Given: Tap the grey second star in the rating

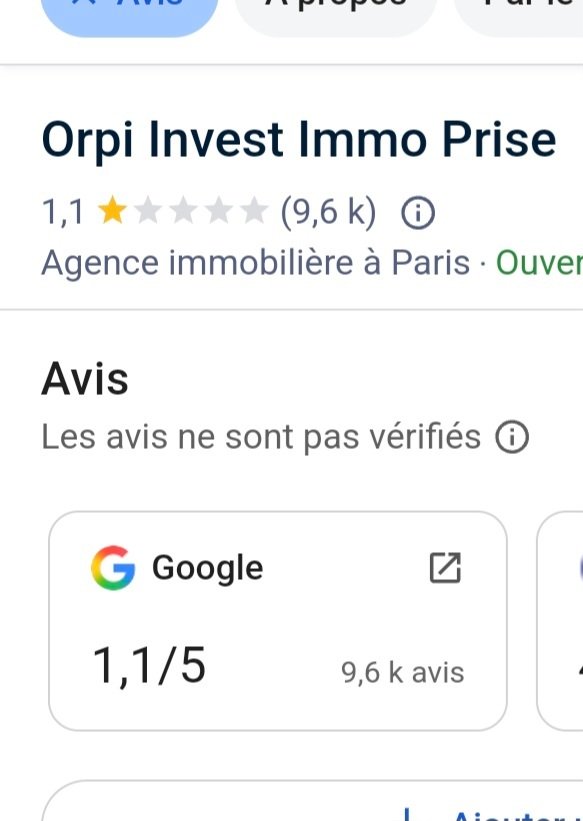Looking at the screenshot, I should [x=148, y=211].
